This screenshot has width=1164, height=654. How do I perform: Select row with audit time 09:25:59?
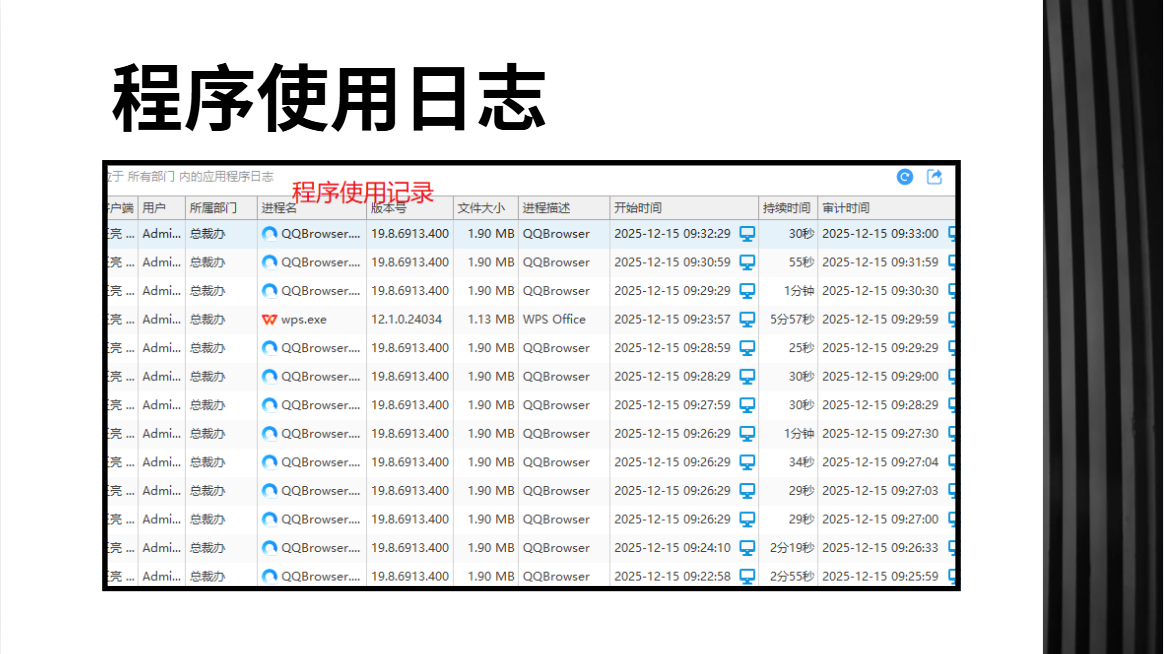click(531, 576)
